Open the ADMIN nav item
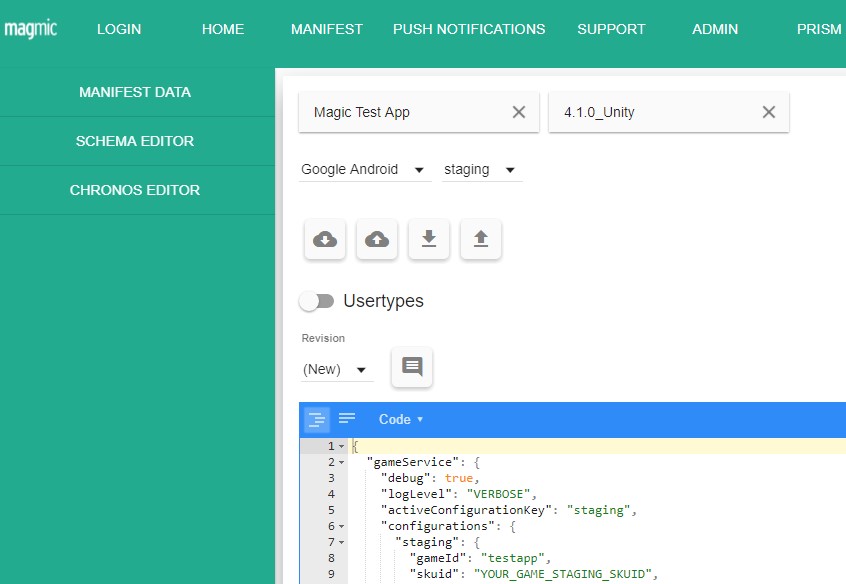The image size is (846, 584). (715, 29)
